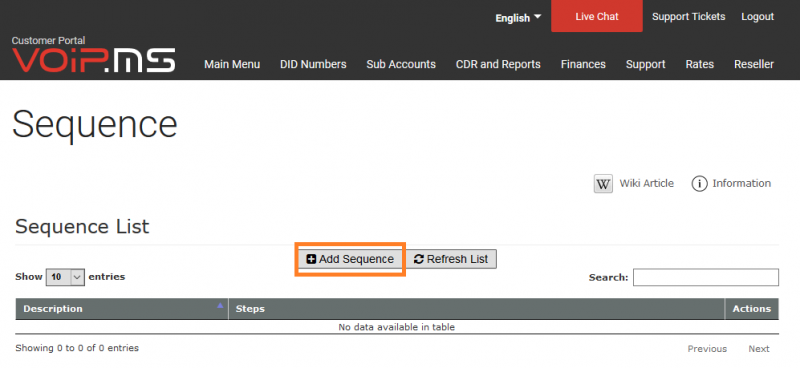This screenshot has width=800, height=368.
Task: Open the Finances menu
Action: tap(583, 64)
